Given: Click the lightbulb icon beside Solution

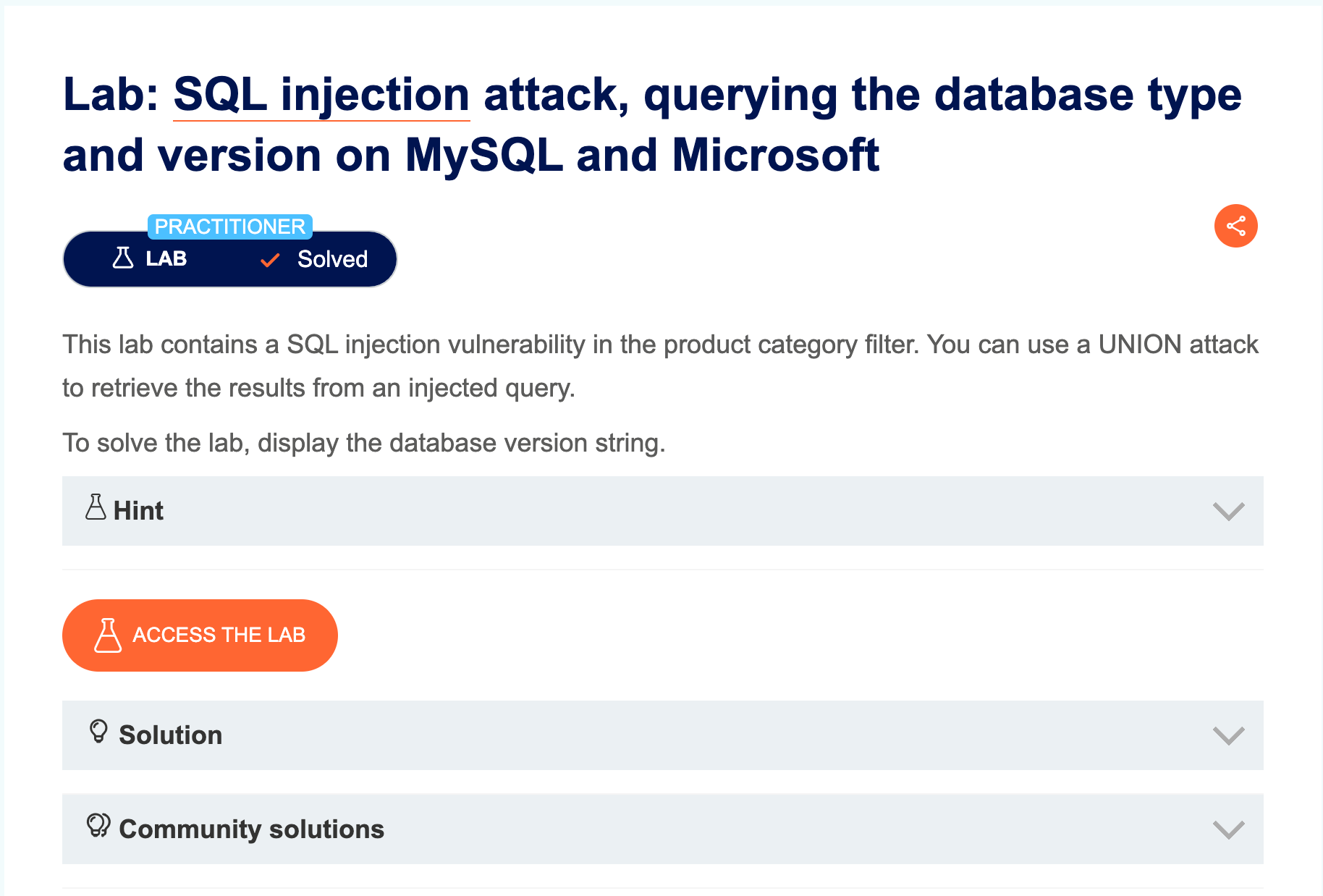Looking at the screenshot, I should [98, 731].
